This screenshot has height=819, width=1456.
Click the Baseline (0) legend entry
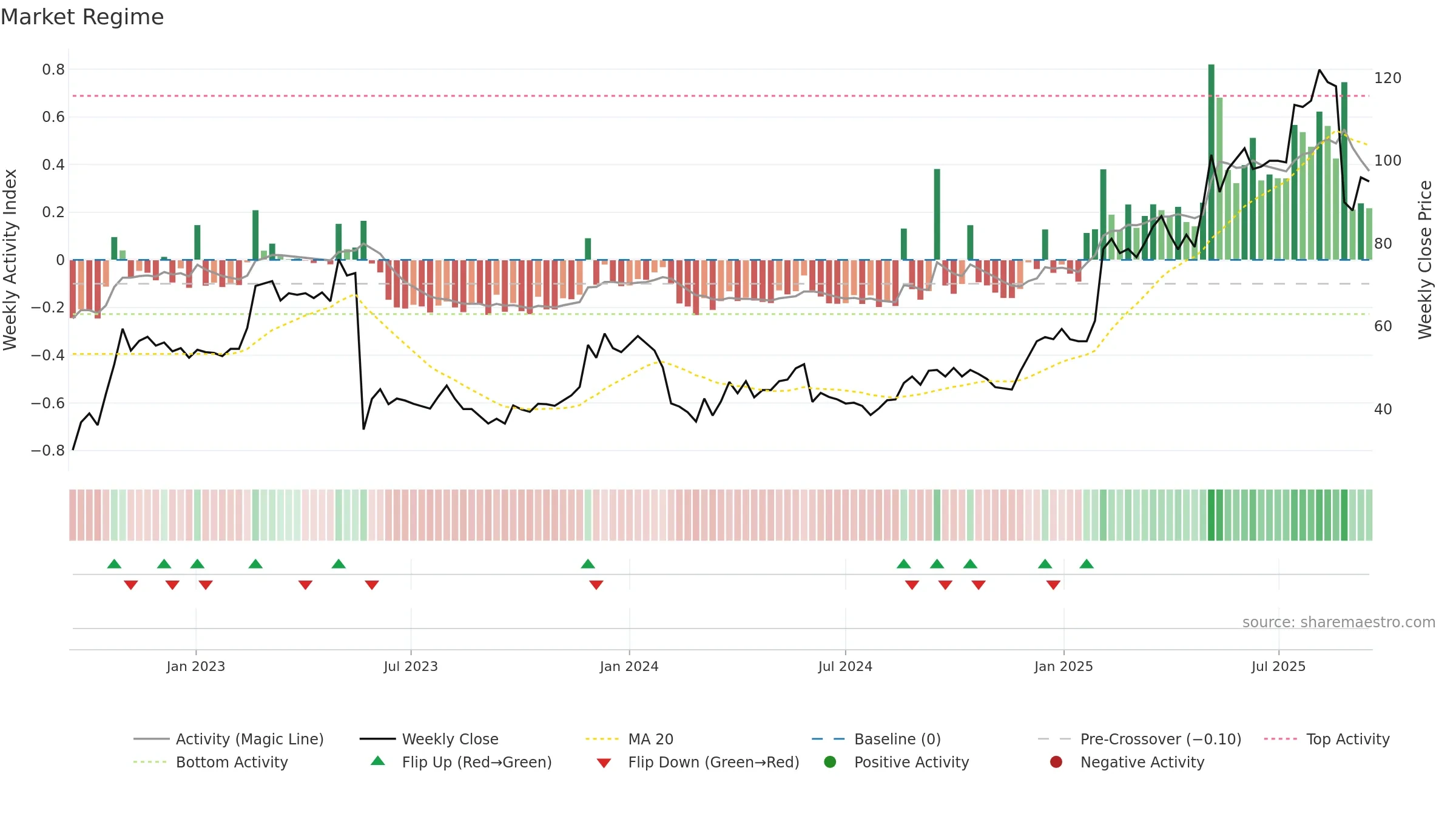coord(876,739)
